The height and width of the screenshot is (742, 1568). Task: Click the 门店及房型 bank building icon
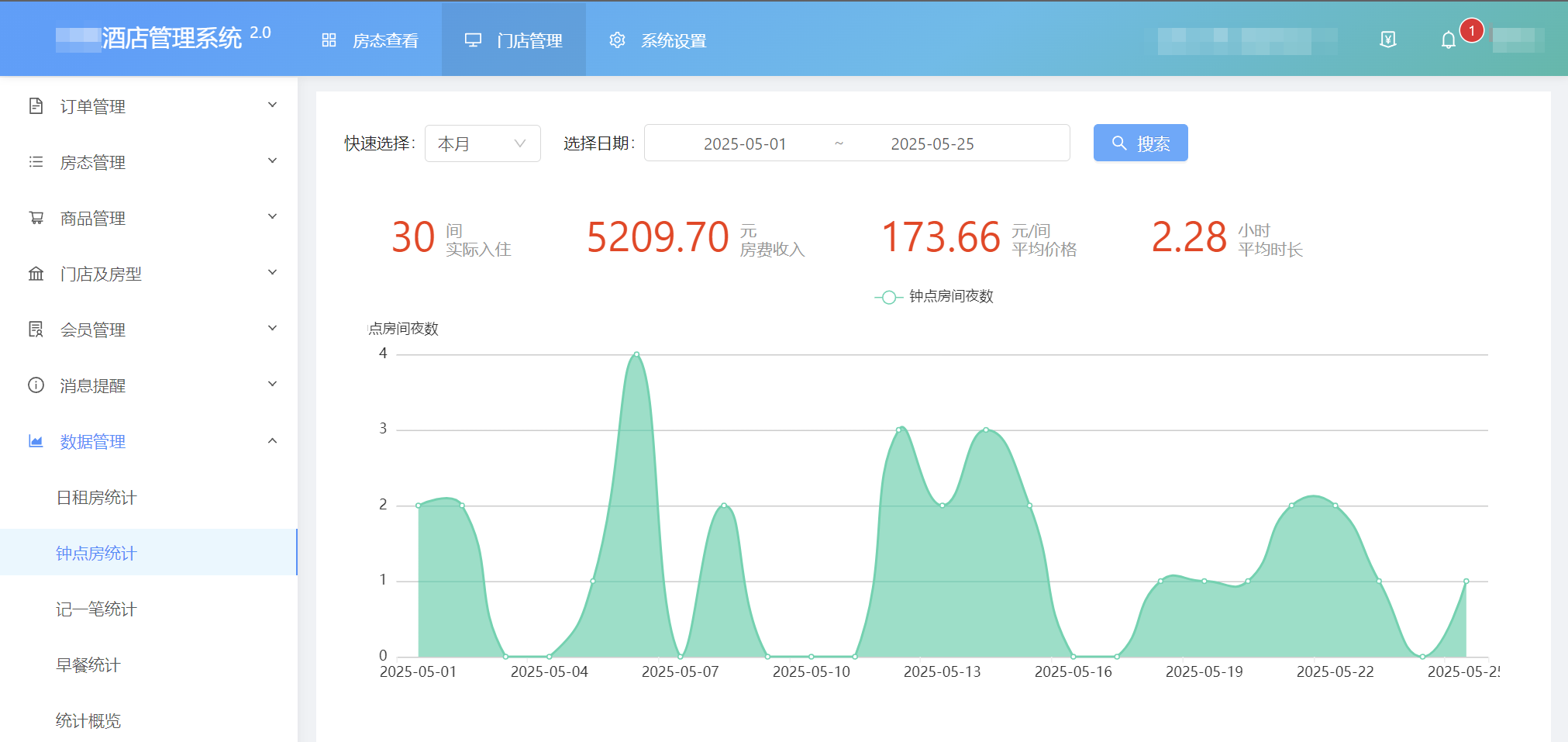(36, 274)
